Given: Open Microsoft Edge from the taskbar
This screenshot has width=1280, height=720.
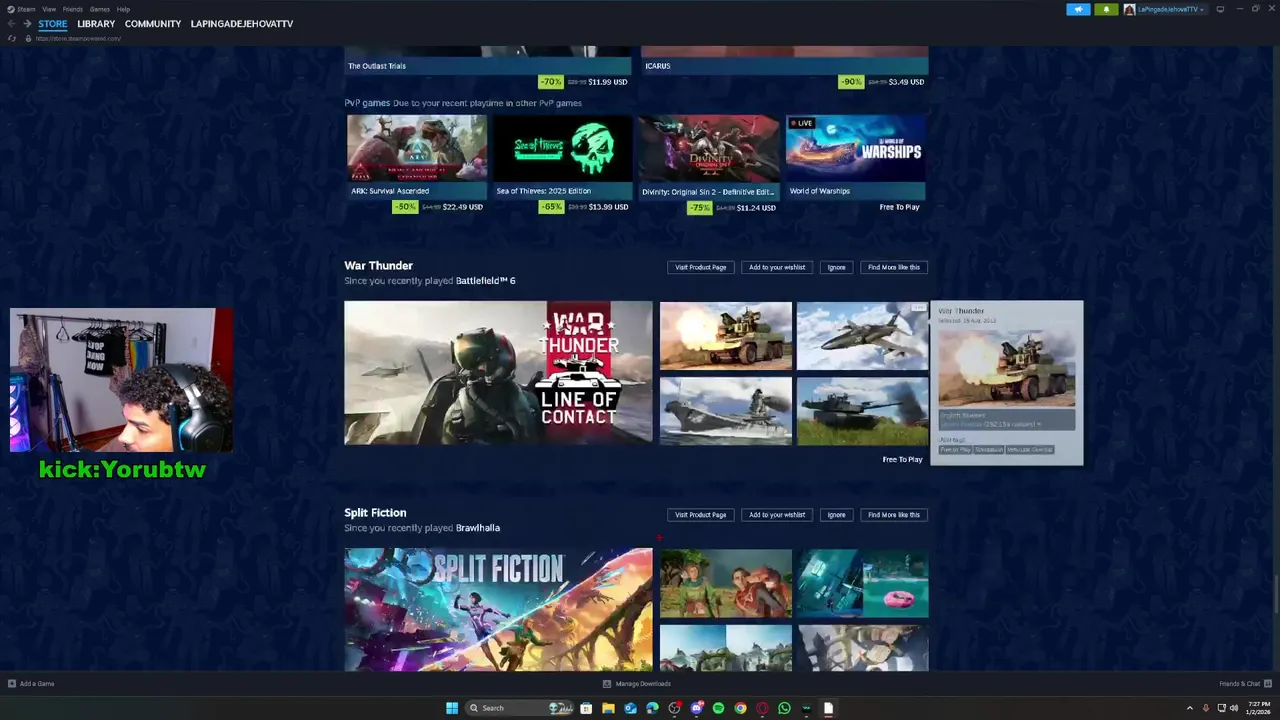Looking at the screenshot, I should [x=652, y=708].
